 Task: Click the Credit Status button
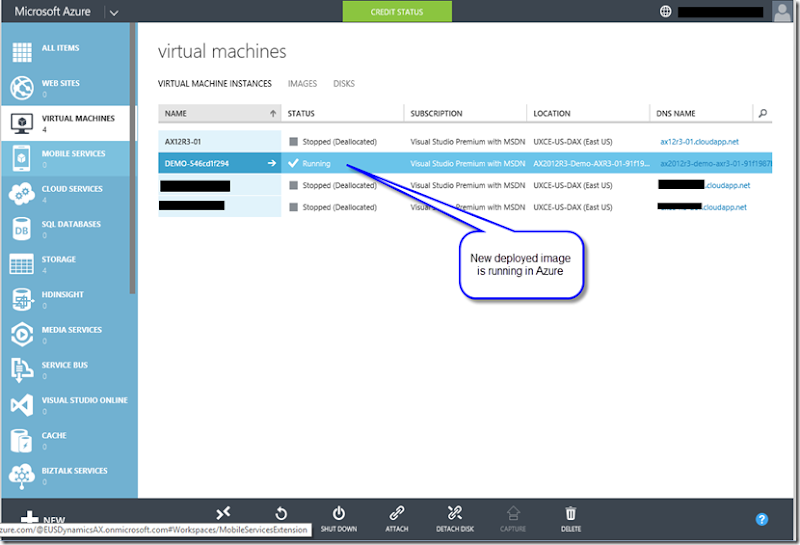click(x=397, y=12)
